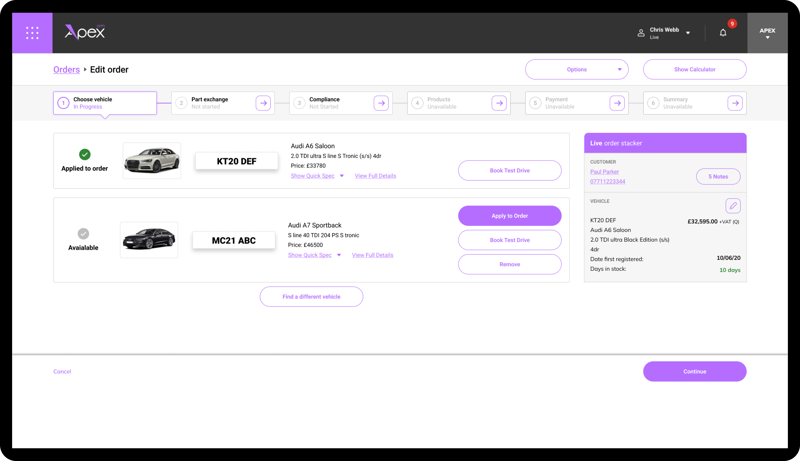Click the Payment step arrow icon
This screenshot has width=800, height=461.
click(617, 103)
